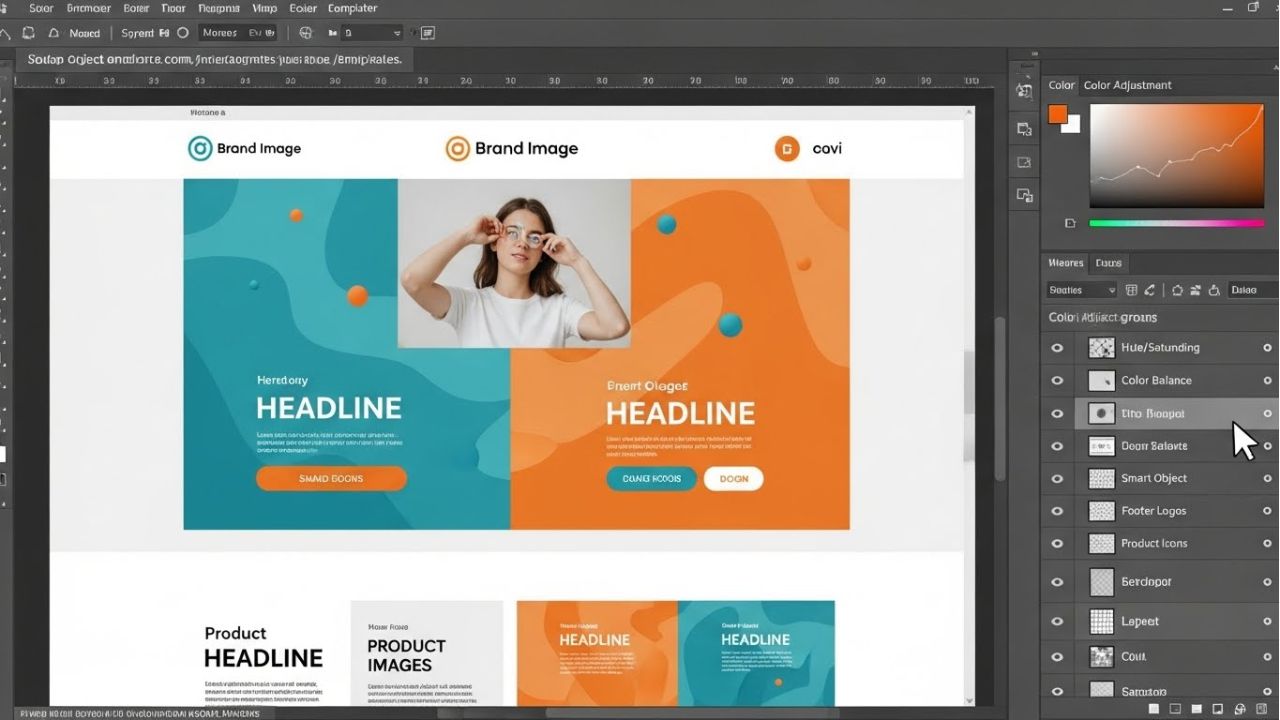
Task: Click the pentagon shape icon in layers toolbar
Action: [1177, 290]
